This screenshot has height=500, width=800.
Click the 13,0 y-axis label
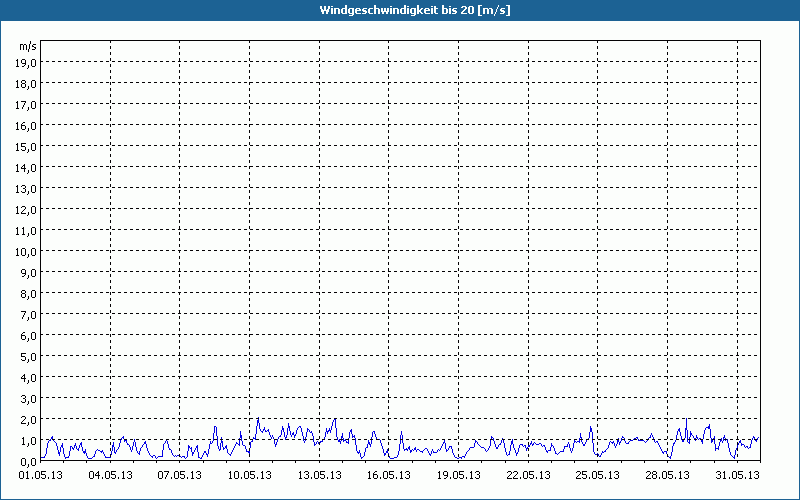(x=26, y=189)
